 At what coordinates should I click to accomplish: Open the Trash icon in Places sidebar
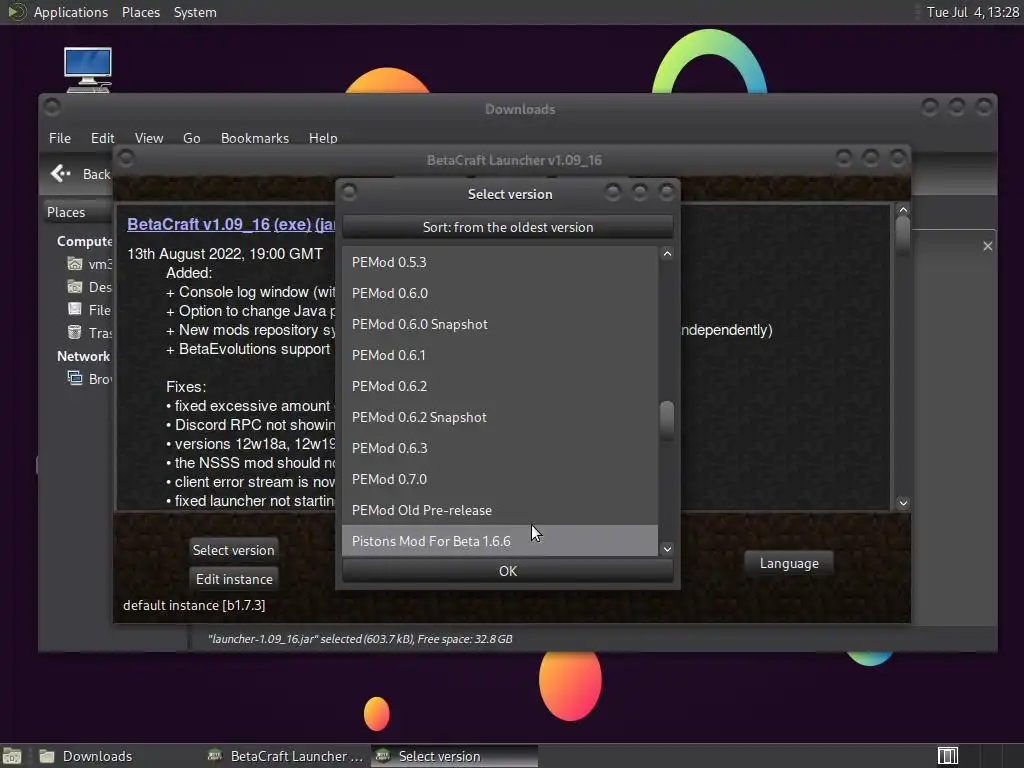pyautogui.click(x=75, y=332)
